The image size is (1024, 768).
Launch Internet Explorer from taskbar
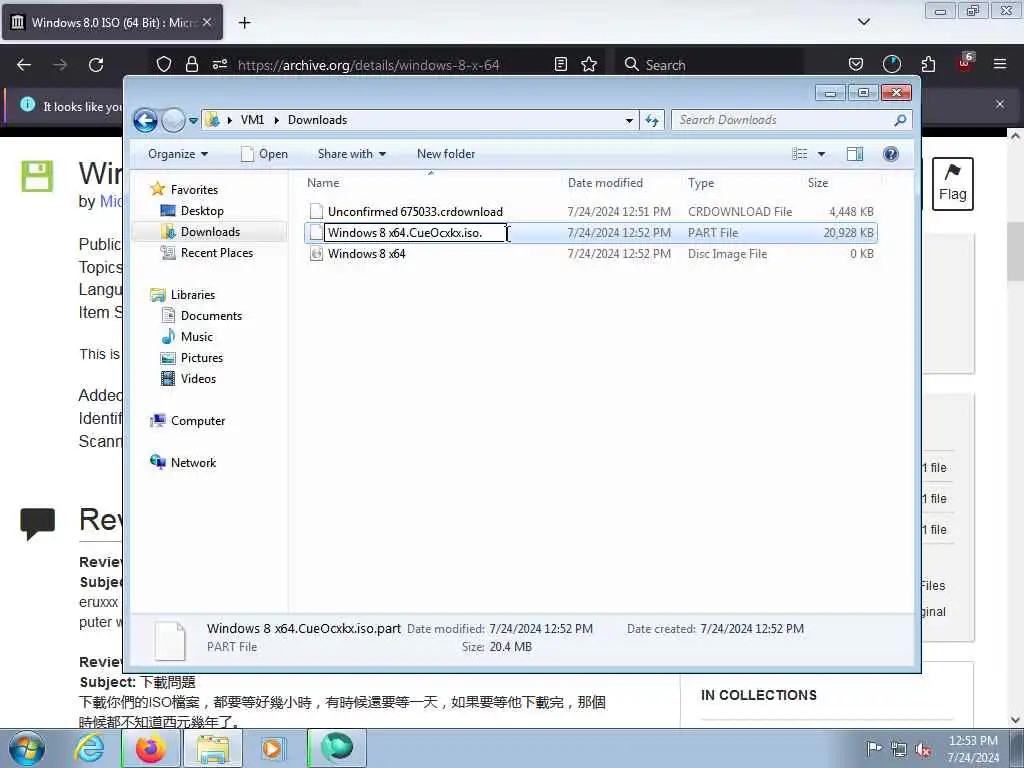tap(89, 748)
